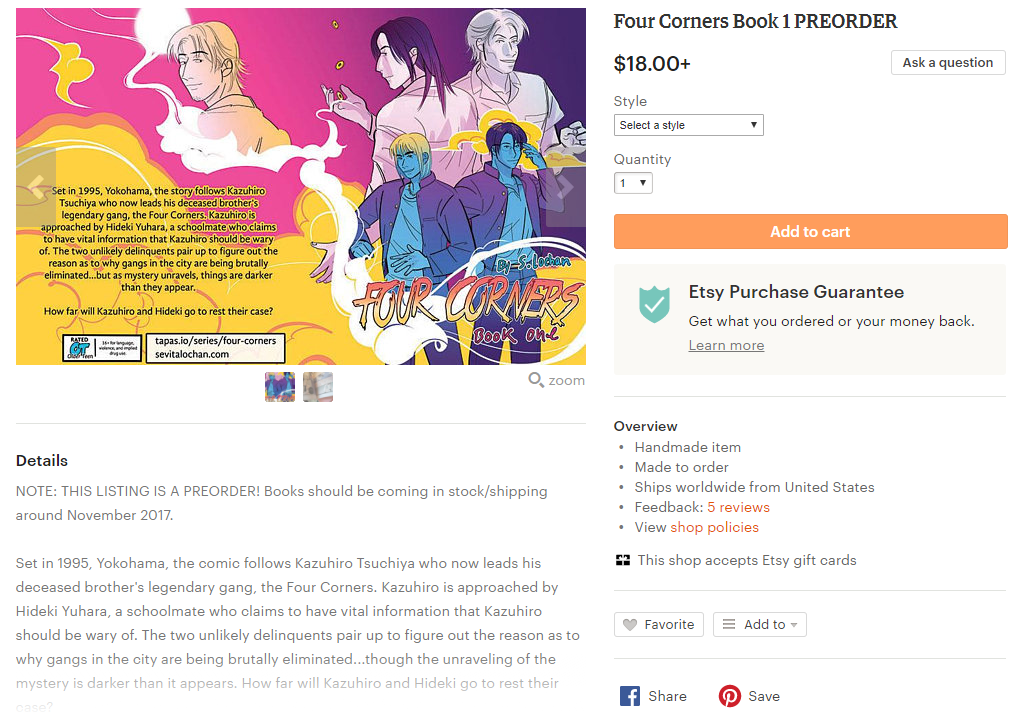Open the Select a style dropdown

point(688,125)
